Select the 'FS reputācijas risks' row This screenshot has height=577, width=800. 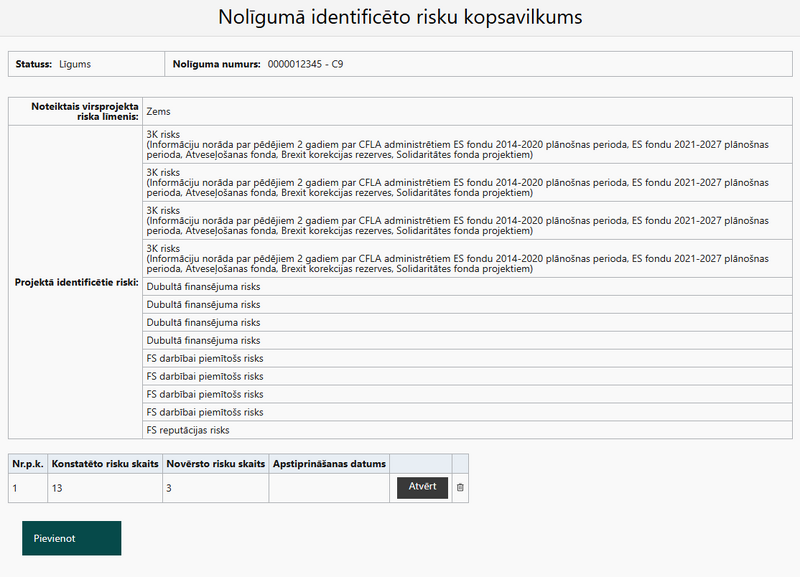[x=188, y=430]
